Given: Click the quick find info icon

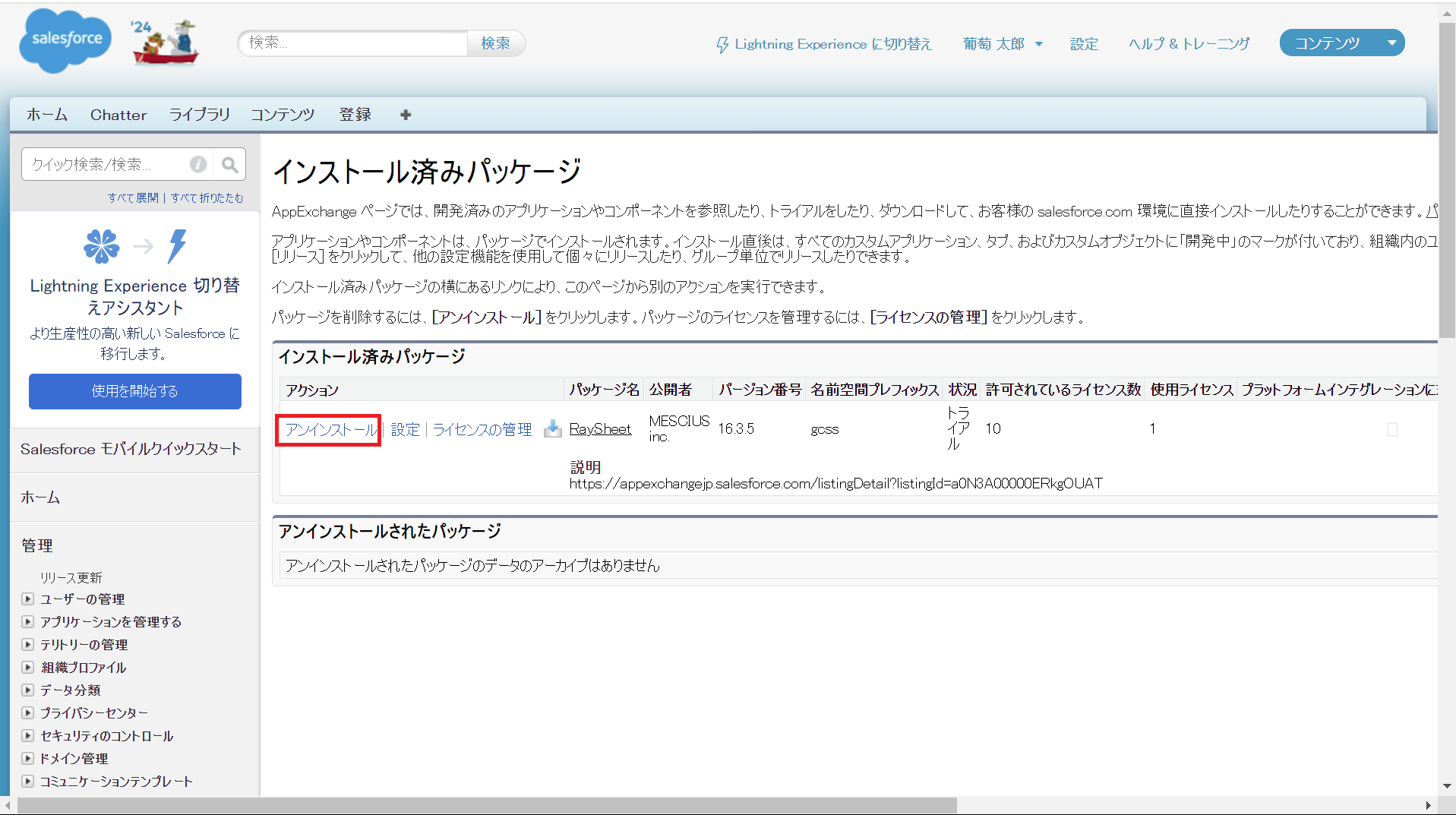Looking at the screenshot, I should (198, 164).
